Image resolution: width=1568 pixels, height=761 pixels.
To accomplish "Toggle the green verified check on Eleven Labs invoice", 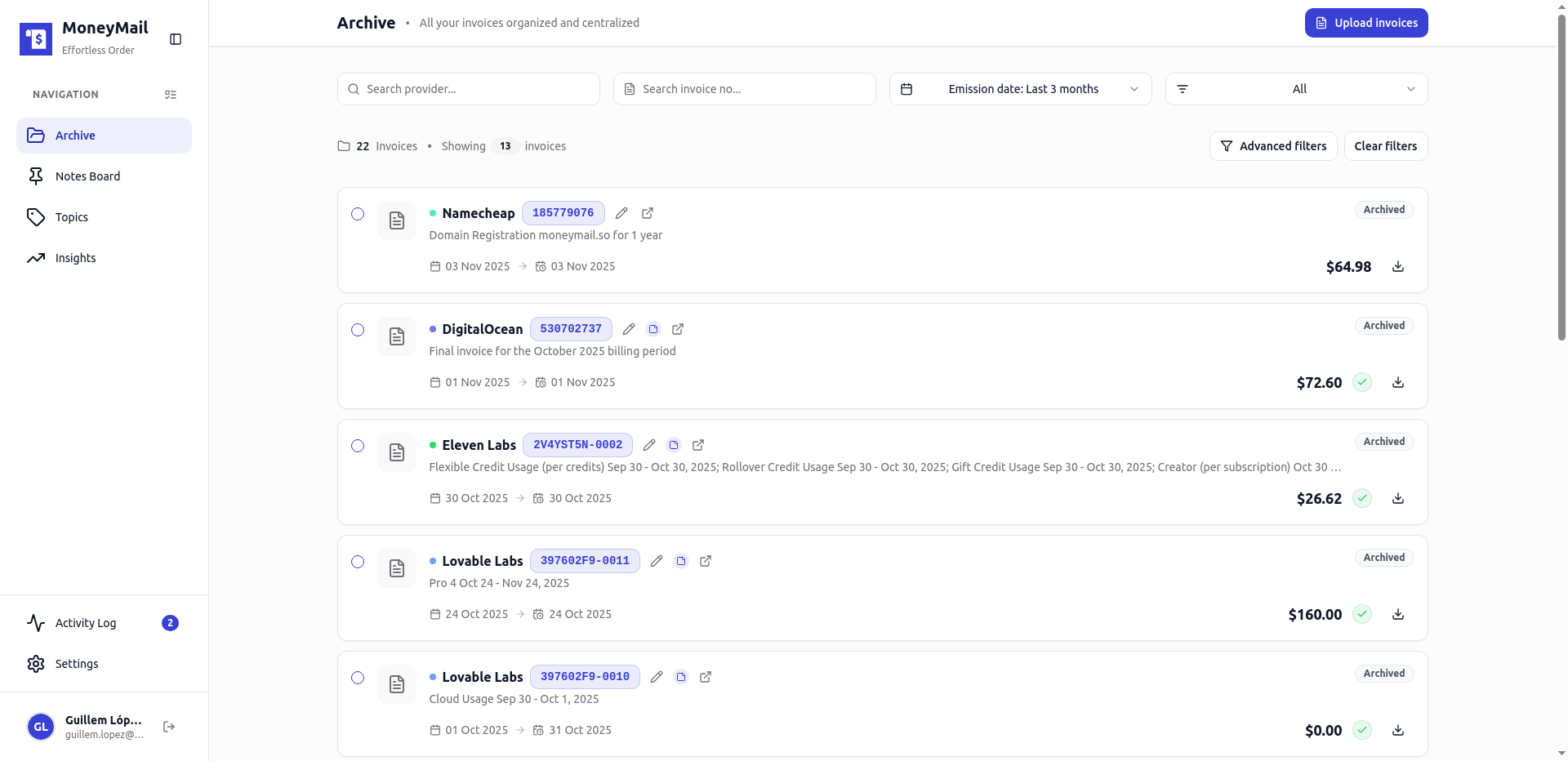I will click(x=1362, y=498).
